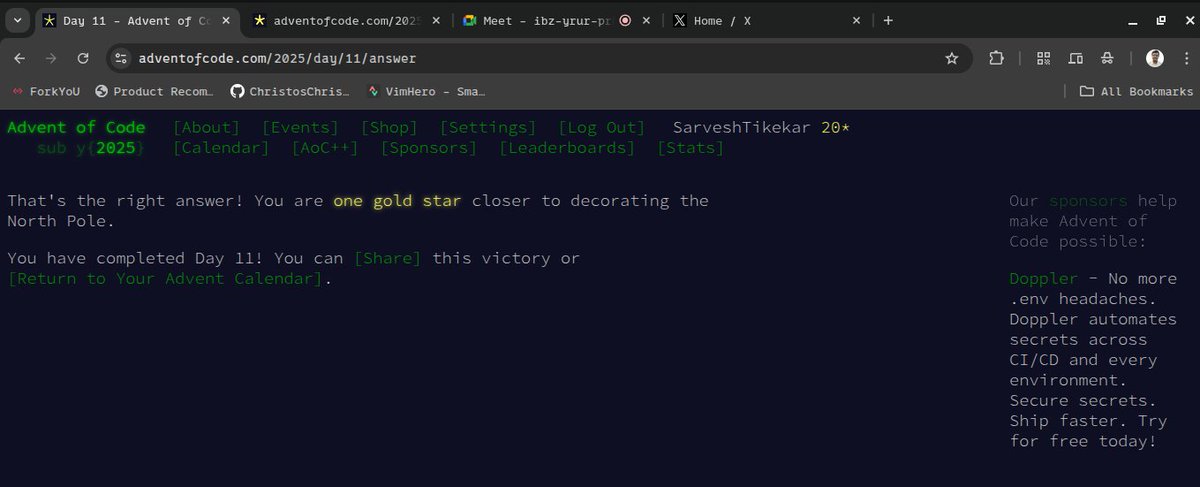Click the sponsors link in sidebar

(x=1088, y=201)
